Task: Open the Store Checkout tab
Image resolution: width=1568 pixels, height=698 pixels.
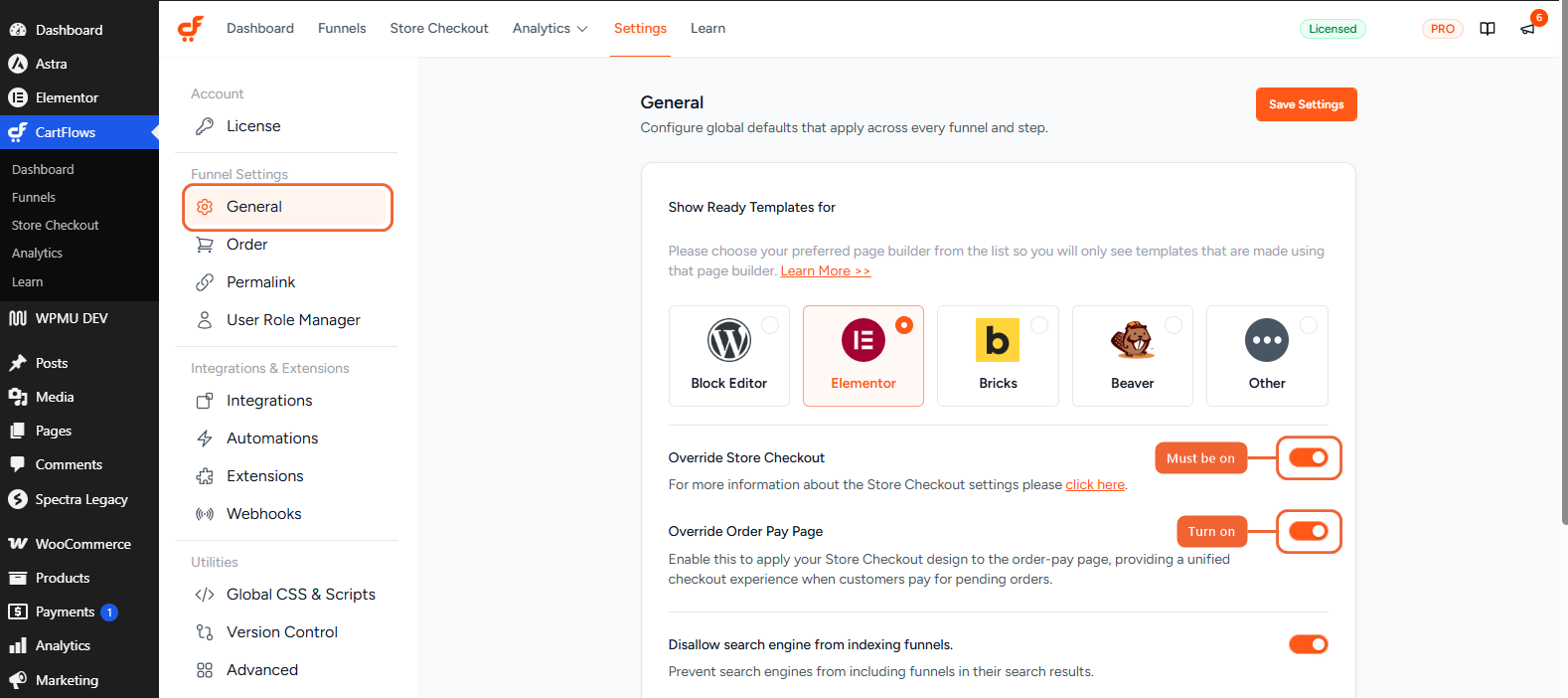Action: click(439, 29)
